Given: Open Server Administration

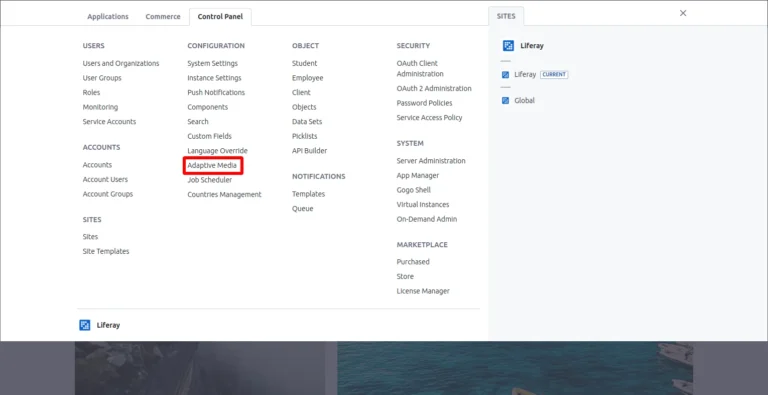Looking at the screenshot, I should tap(431, 161).
